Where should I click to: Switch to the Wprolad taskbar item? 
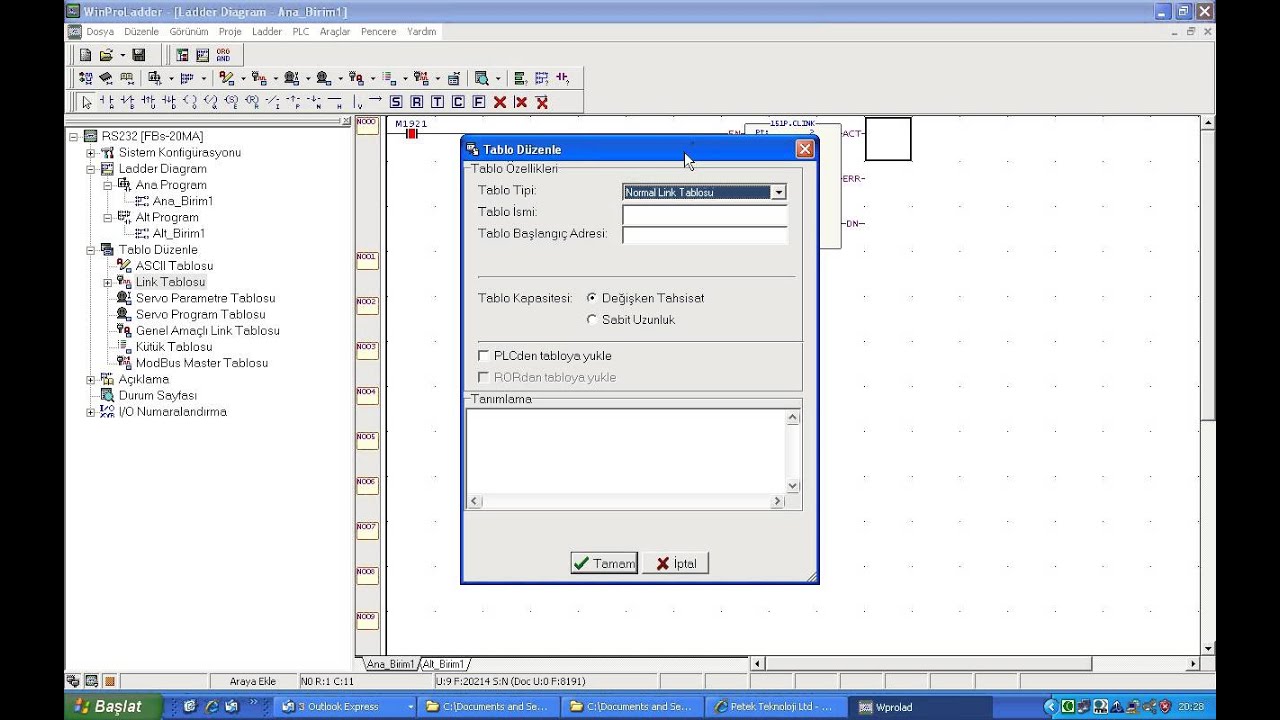920,706
